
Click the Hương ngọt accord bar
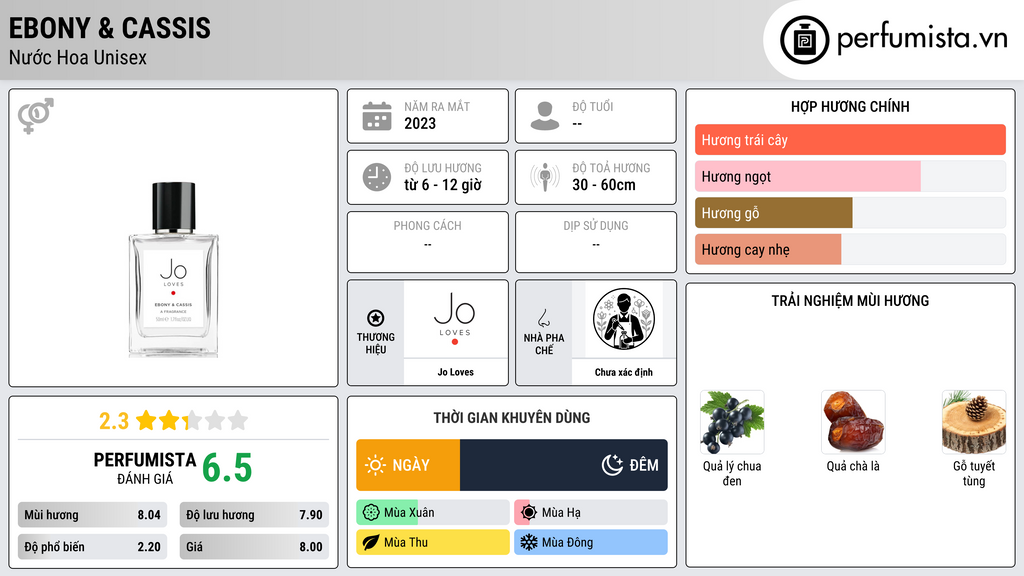point(850,176)
